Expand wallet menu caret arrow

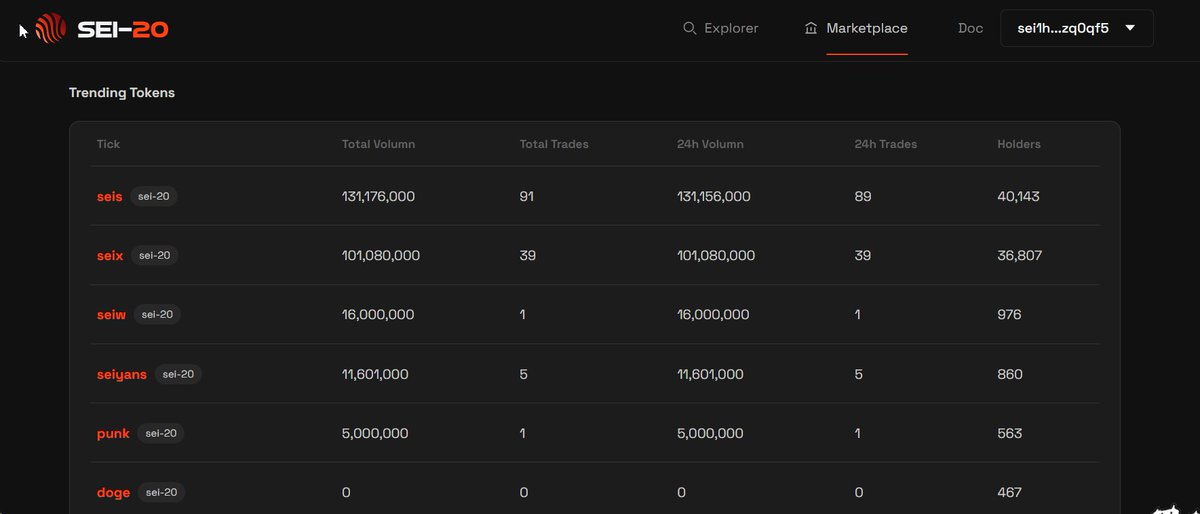click(1130, 28)
